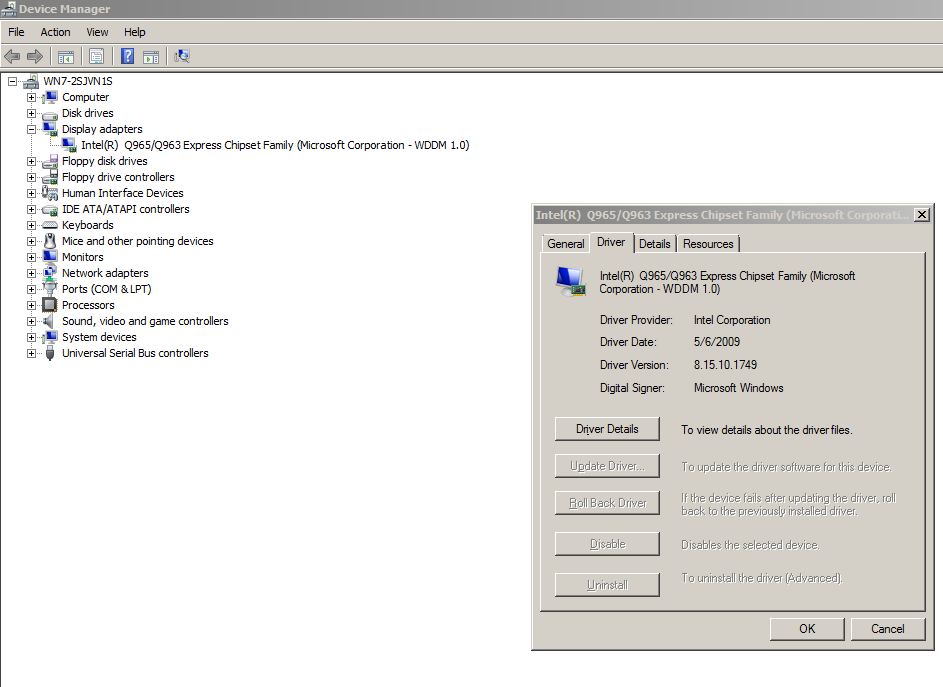Screen dimensions: 943x687
Task: Expand the Keyboards node
Action: click(31, 225)
